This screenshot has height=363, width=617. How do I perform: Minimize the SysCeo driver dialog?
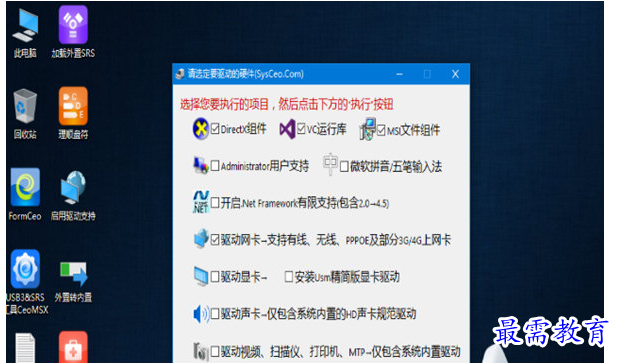tap(399, 74)
